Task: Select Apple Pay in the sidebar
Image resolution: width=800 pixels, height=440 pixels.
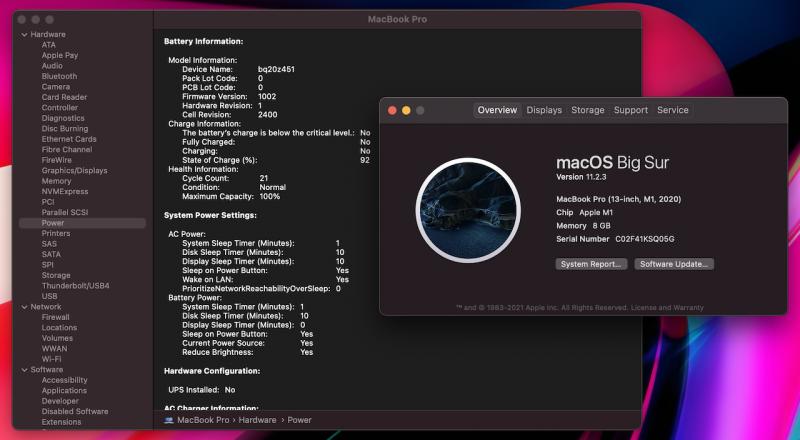Action: pos(60,55)
